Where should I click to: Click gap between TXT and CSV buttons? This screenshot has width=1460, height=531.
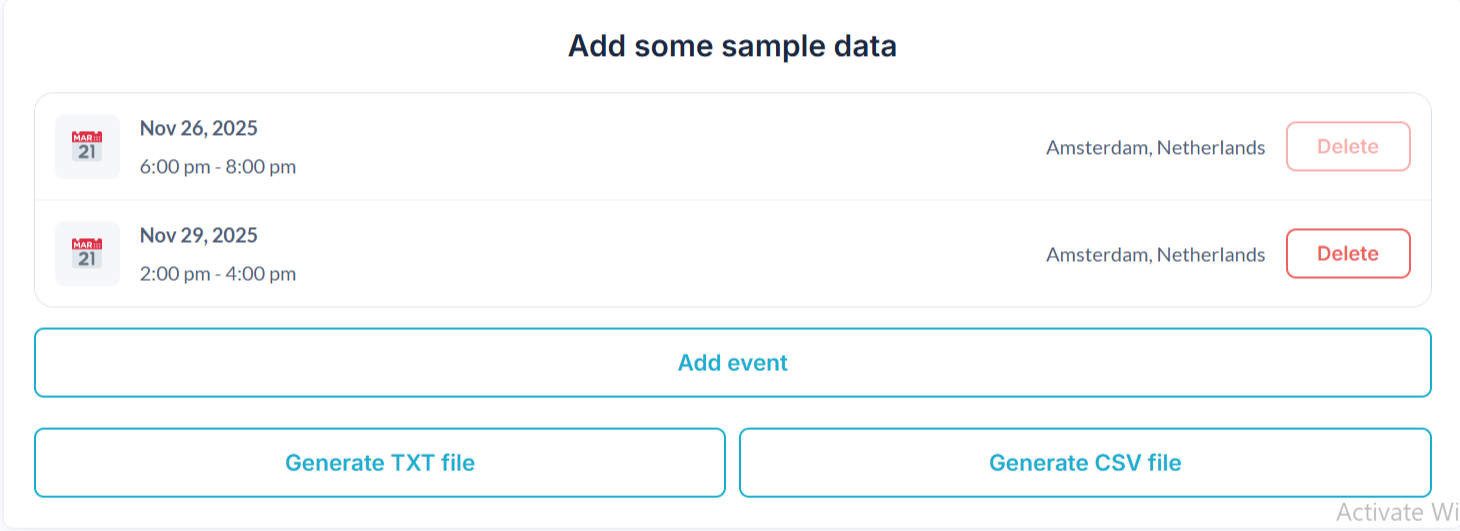(732, 463)
